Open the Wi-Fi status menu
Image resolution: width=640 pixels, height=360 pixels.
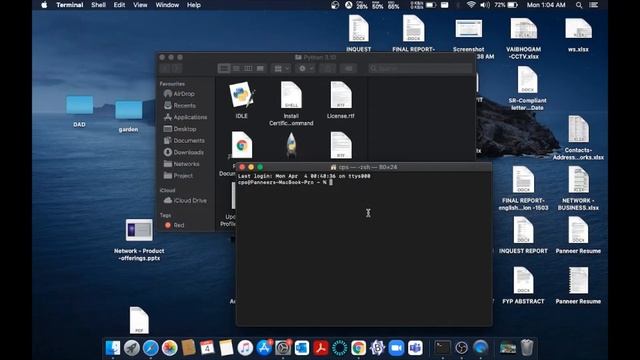[x=471, y=5]
